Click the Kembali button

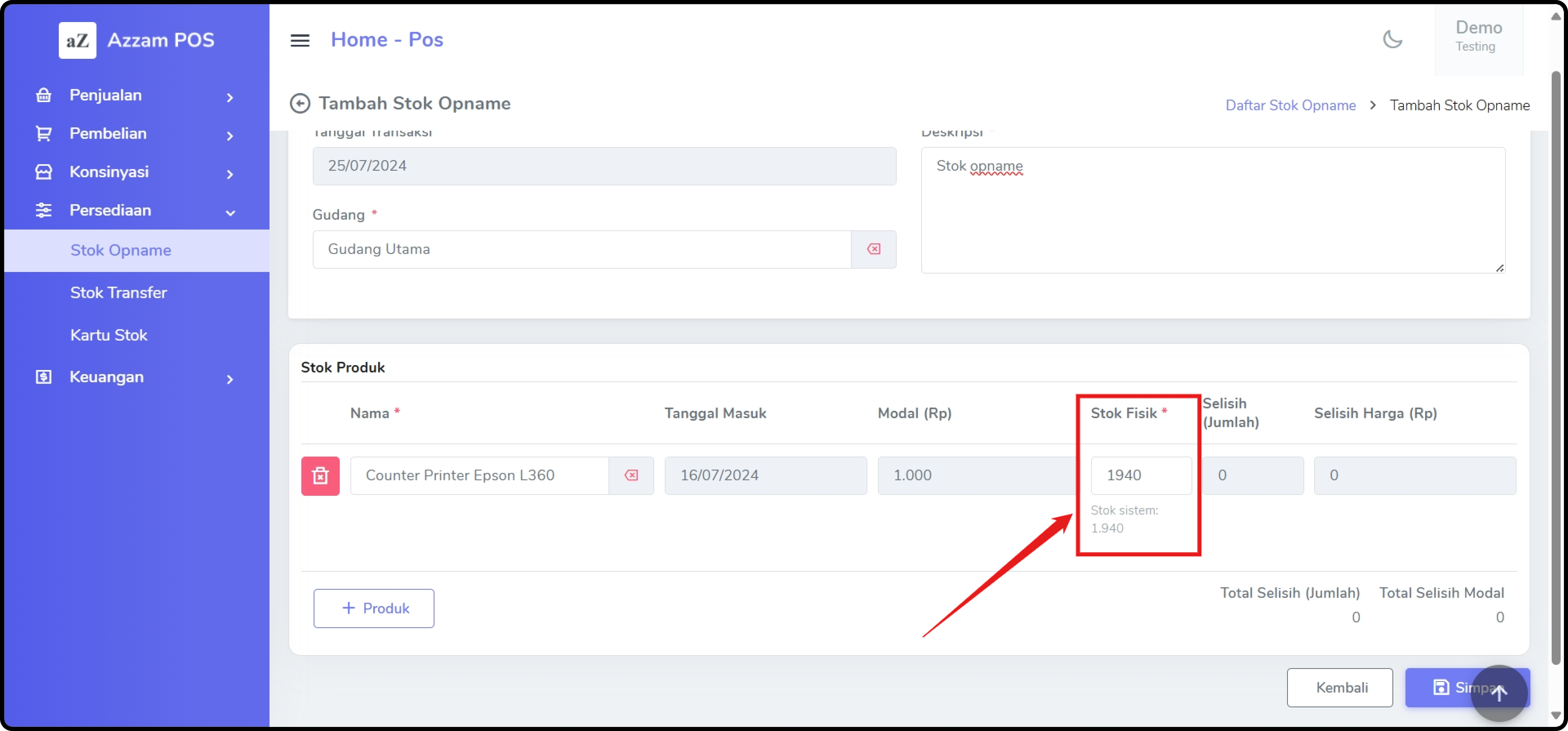pyautogui.click(x=1339, y=687)
